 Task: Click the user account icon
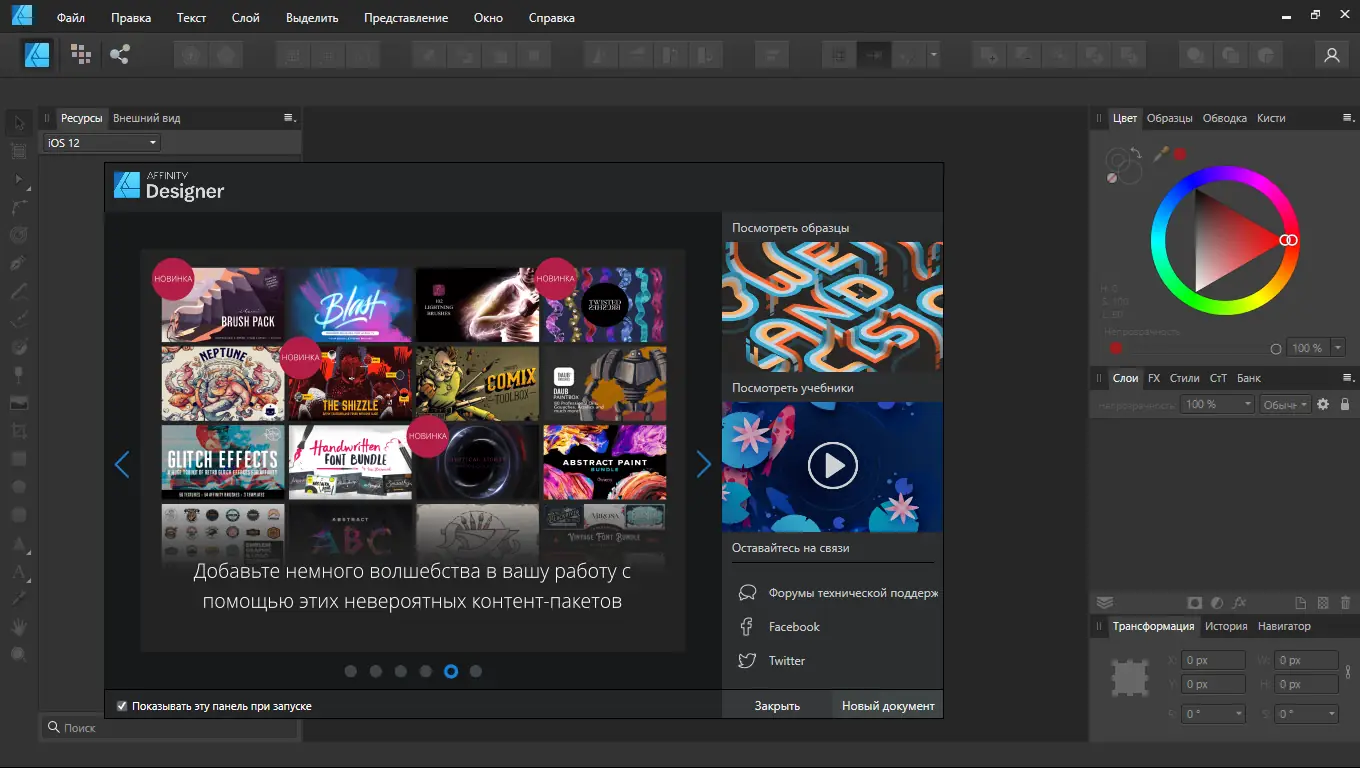pos(1331,55)
